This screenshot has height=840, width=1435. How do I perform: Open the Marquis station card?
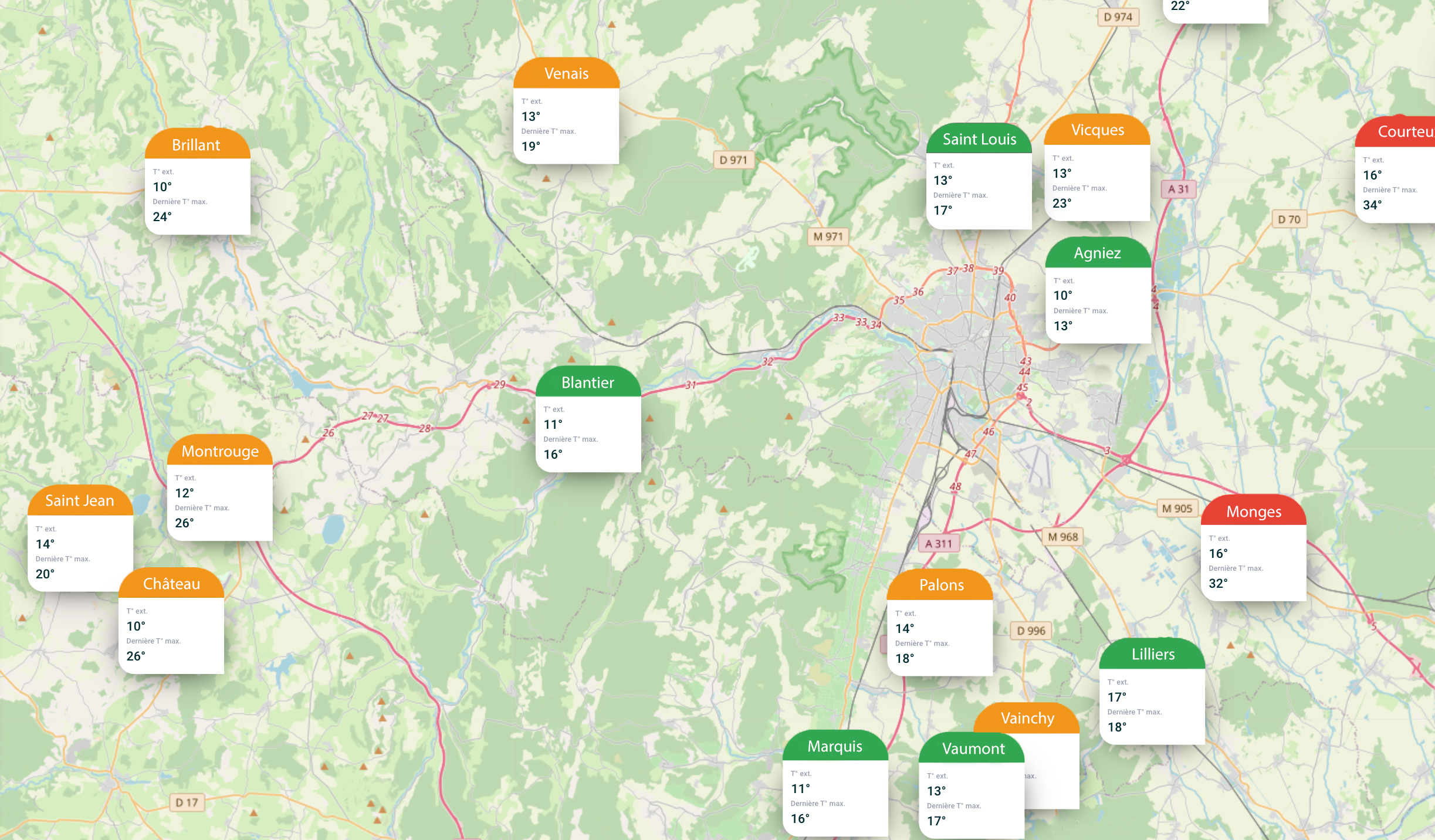click(x=834, y=784)
